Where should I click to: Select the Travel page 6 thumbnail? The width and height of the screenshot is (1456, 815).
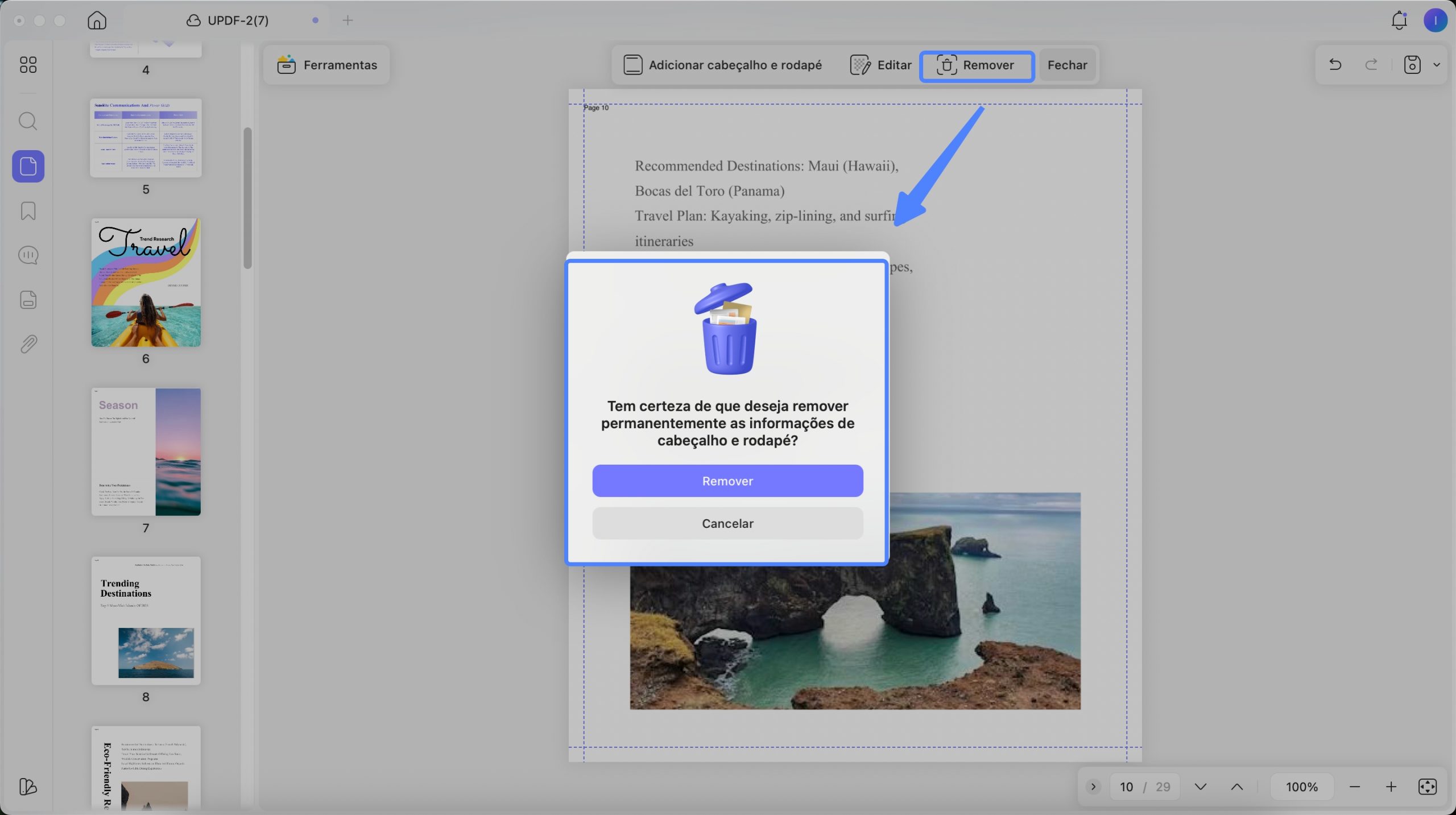click(146, 283)
